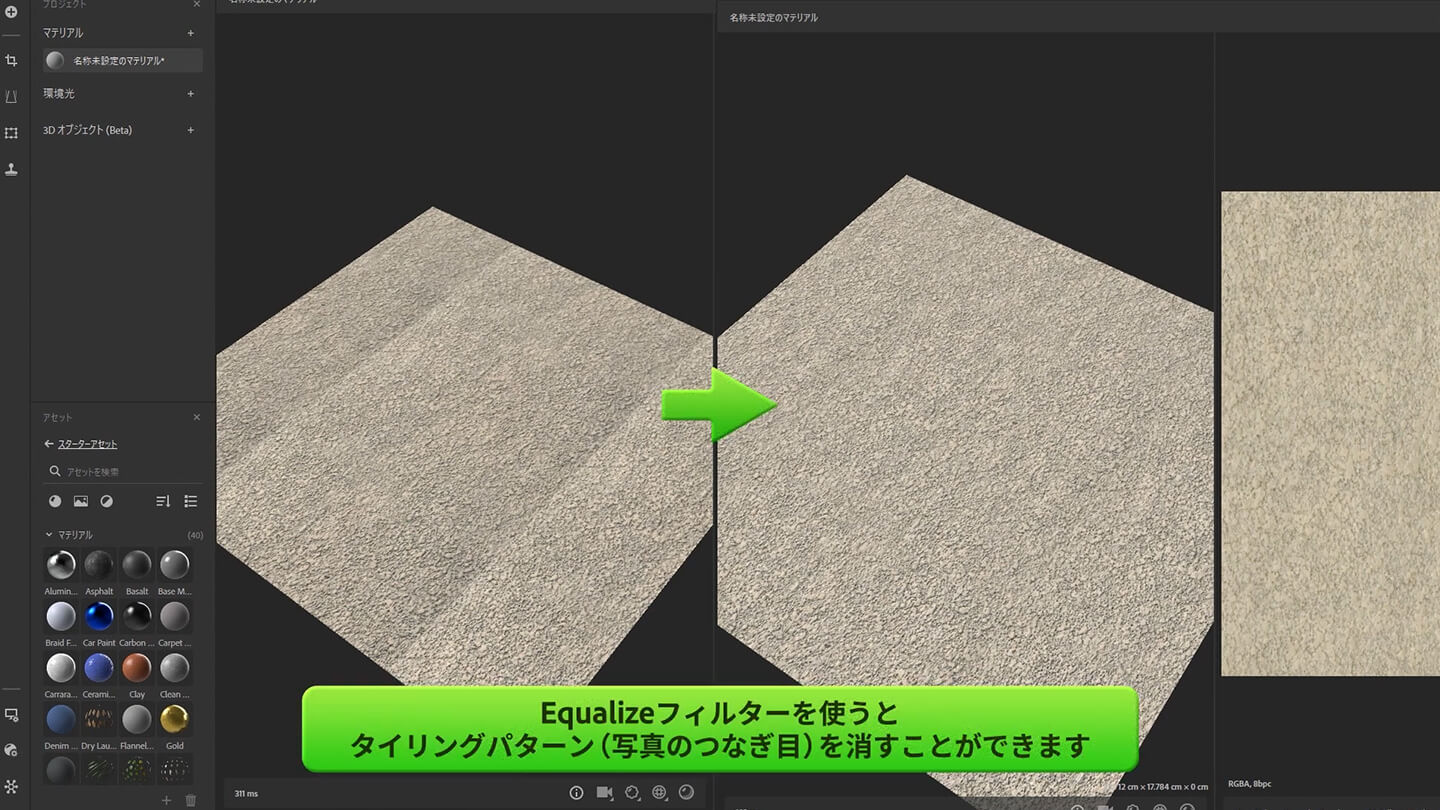The height and width of the screenshot is (810, 1440).
Task: Click the plus icon at the asset panel bottom
Action: [166, 800]
